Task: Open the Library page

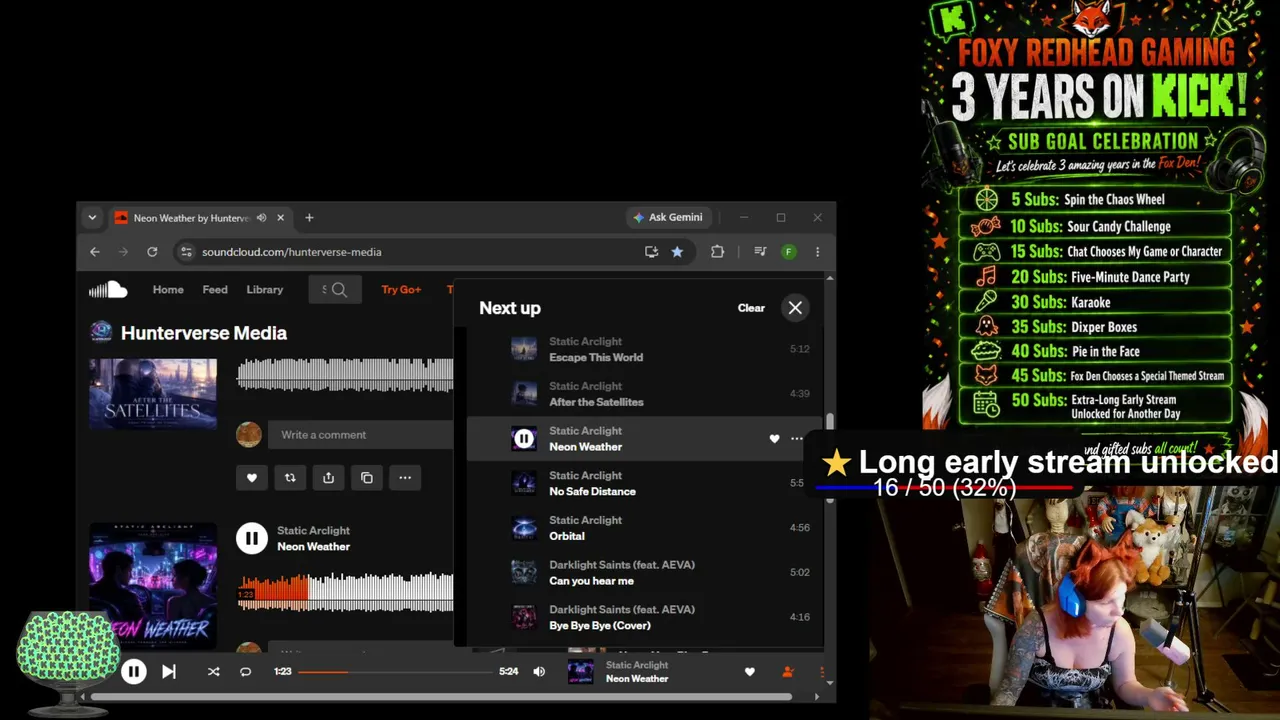Action: 265,290
